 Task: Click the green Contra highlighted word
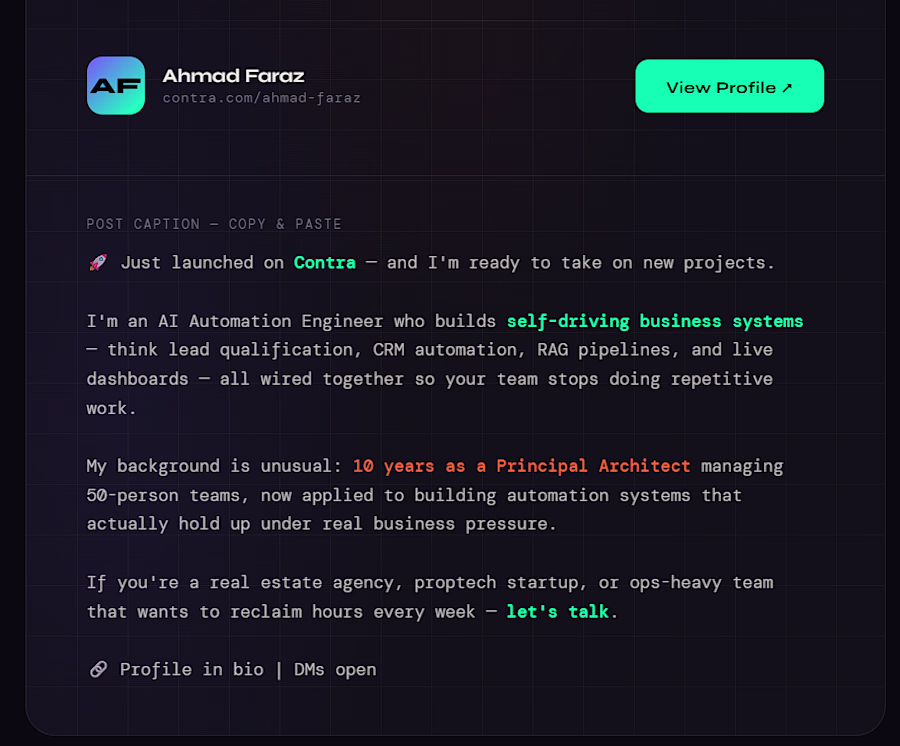click(x=324, y=263)
